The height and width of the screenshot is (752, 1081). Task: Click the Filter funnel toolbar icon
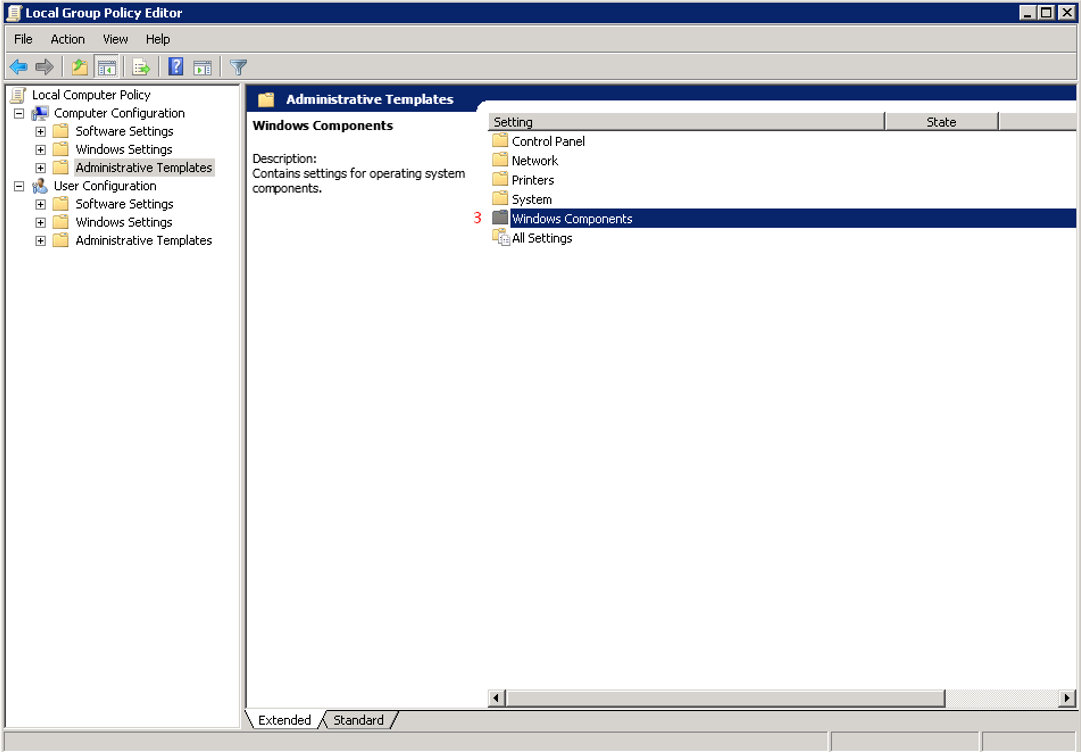click(238, 67)
